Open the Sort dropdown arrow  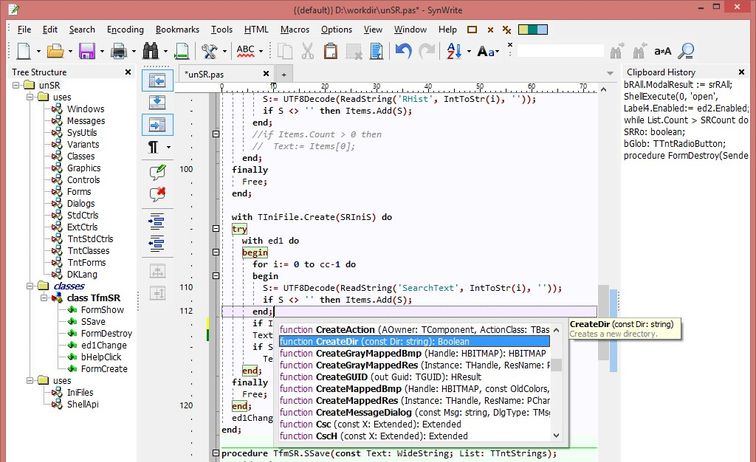pos(469,51)
